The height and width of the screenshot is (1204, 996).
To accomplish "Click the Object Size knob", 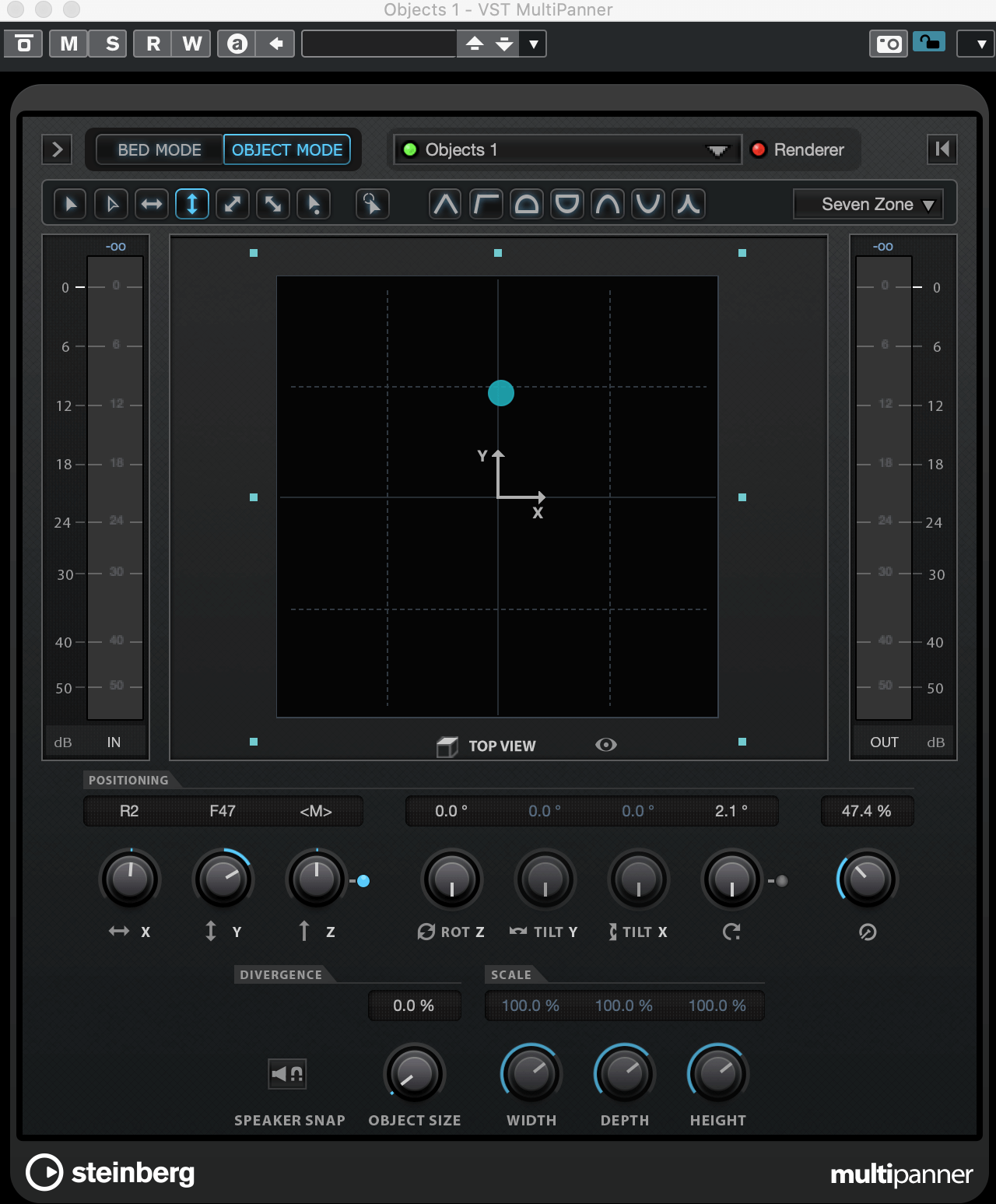I will 415,1074.
